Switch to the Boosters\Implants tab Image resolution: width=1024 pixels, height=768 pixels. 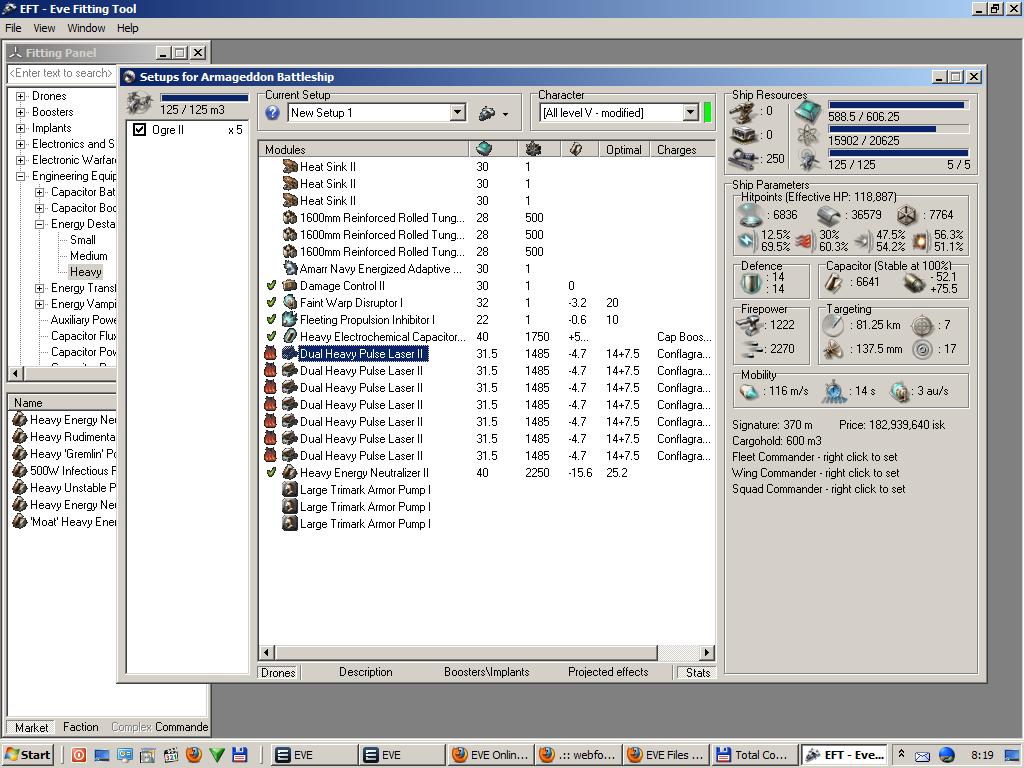point(487,672)
